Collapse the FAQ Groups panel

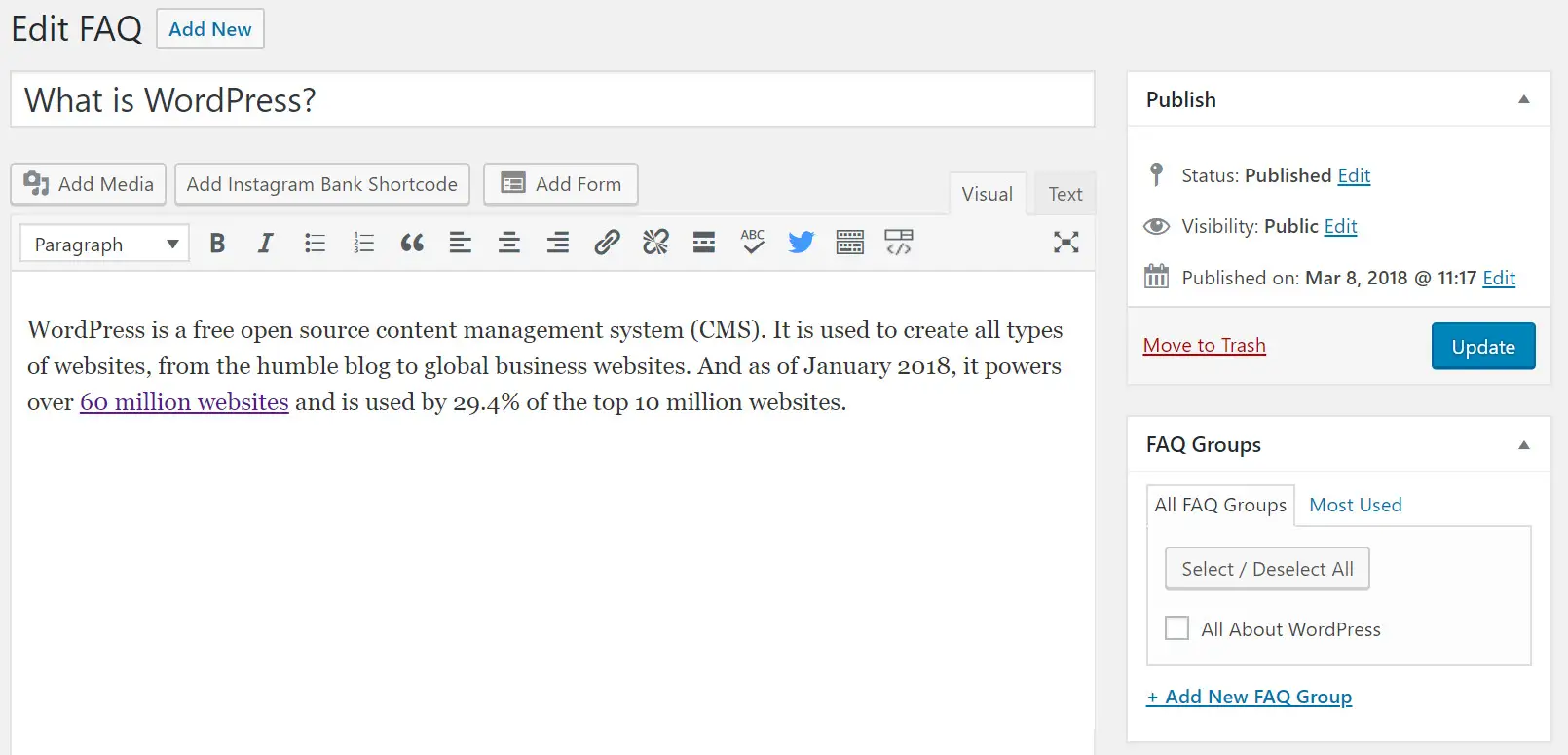1523,445
